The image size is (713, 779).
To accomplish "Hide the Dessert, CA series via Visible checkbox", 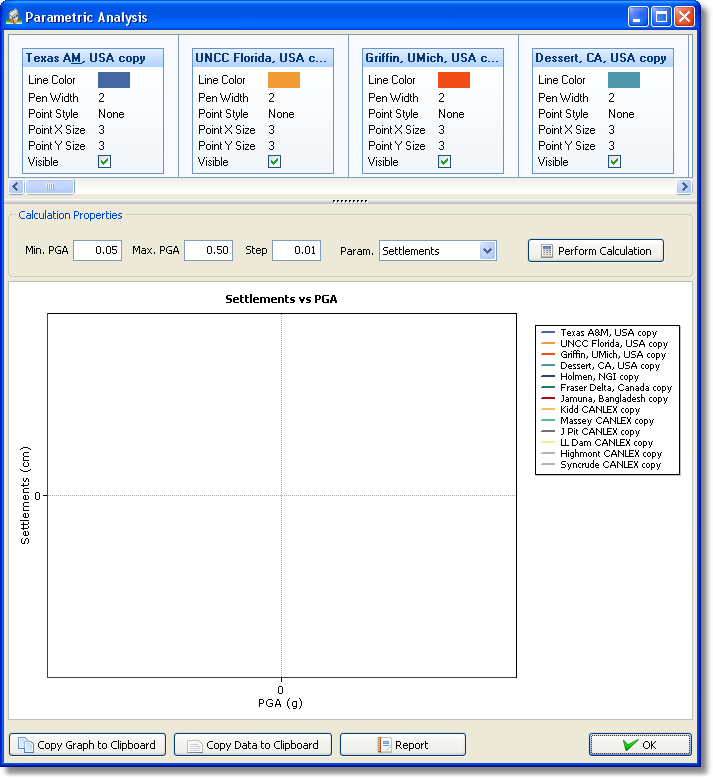I will pyautogui.click(x=615, y=161).
